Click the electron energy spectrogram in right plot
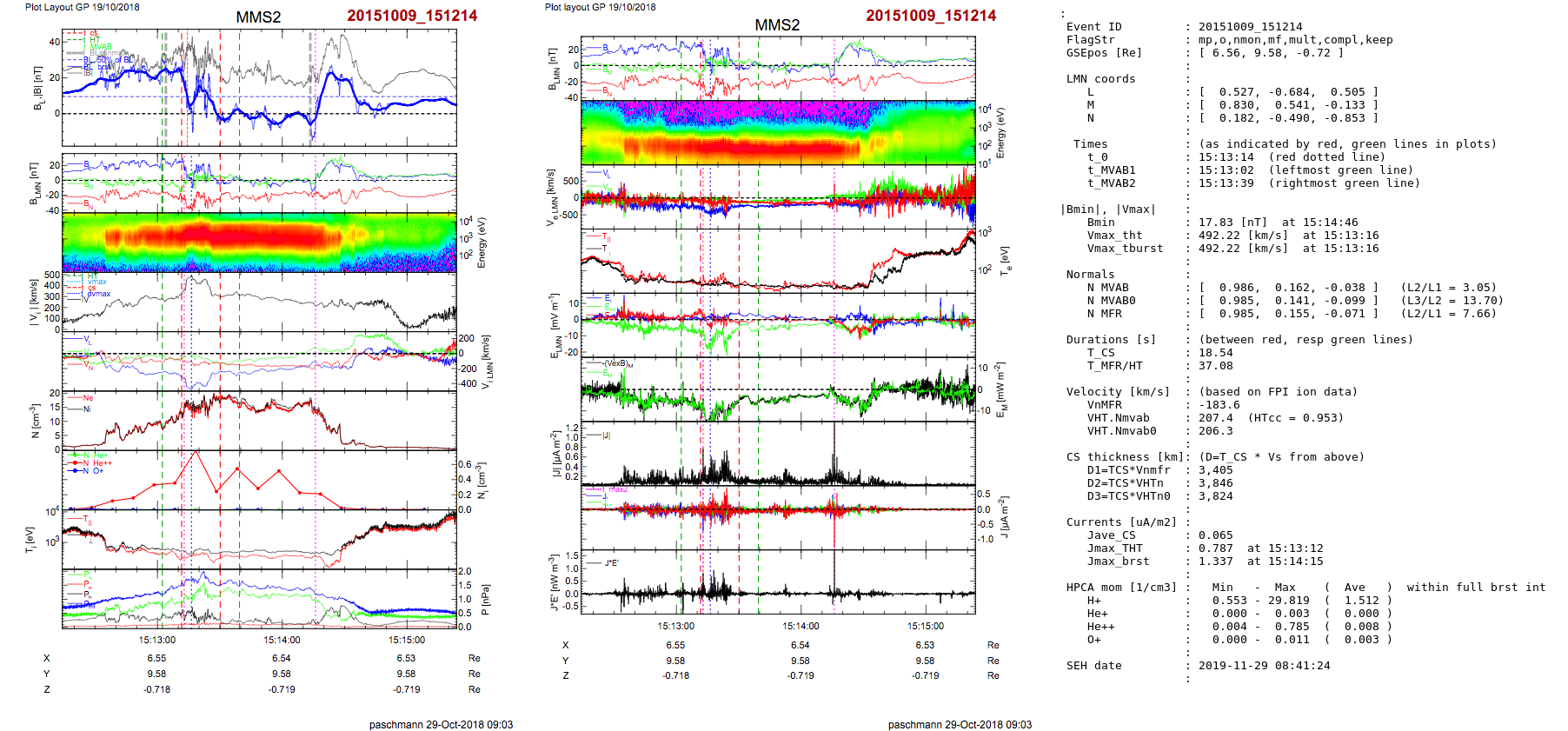The image size is (1568, 731). pos(778,133)
